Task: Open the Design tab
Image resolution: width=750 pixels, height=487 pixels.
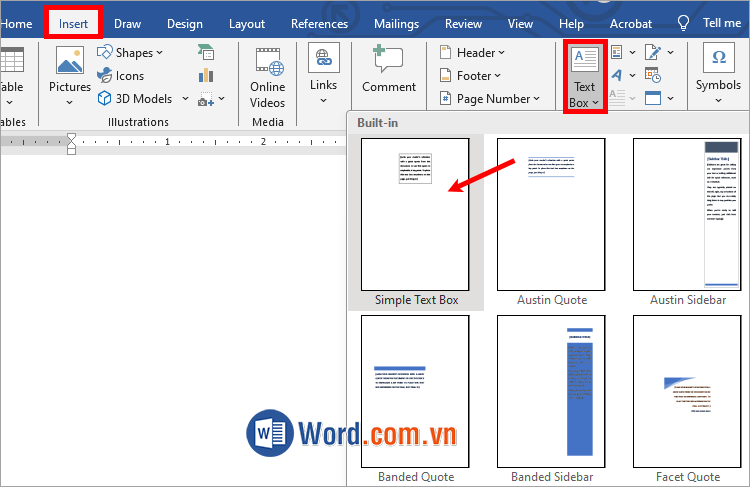Action: click(x=185, y=23)
